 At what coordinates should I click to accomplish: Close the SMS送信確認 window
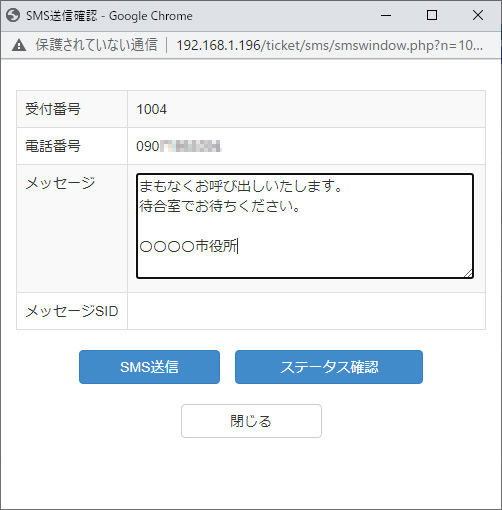click(x=478, y=15)
